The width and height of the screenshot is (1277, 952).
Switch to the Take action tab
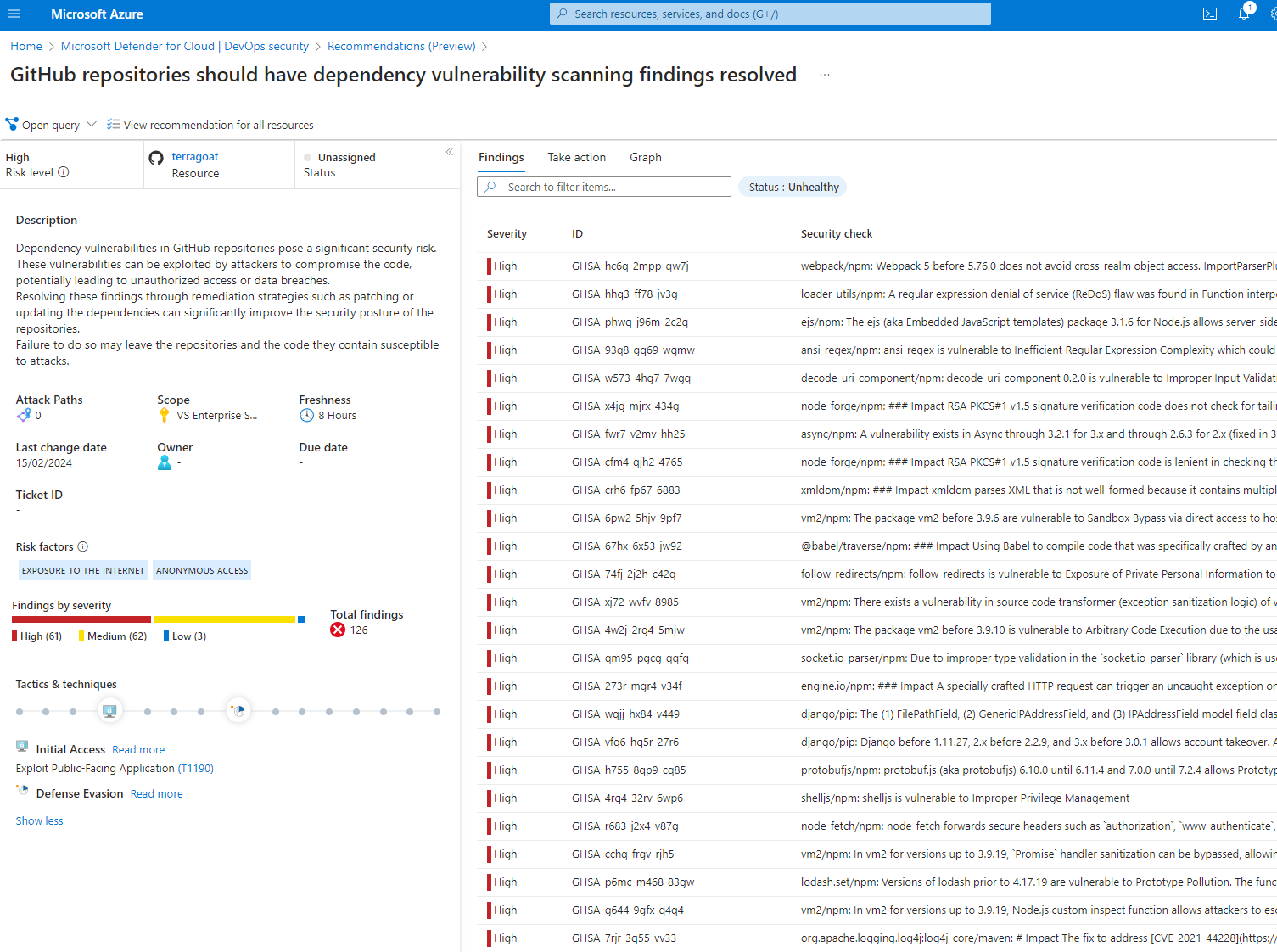tap(576, 158)
